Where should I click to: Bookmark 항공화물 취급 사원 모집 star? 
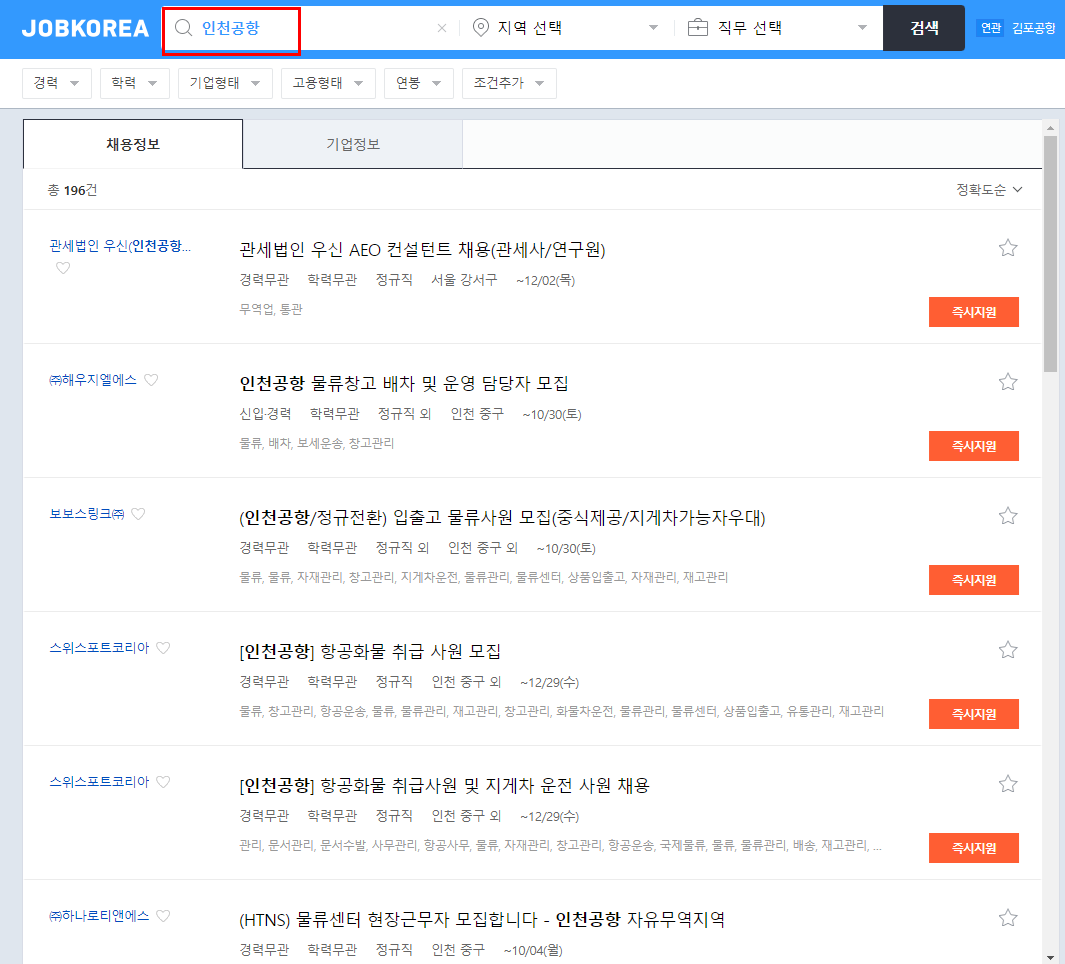point(1008,650)
